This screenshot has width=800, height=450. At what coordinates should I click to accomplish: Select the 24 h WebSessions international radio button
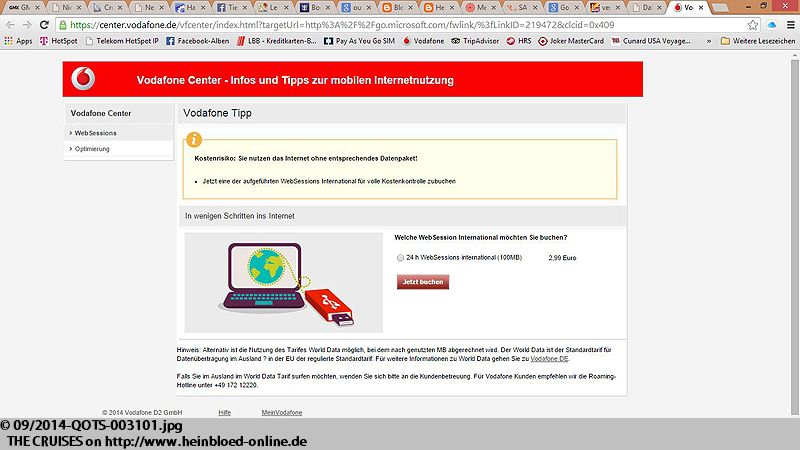[x=400, y=258]
